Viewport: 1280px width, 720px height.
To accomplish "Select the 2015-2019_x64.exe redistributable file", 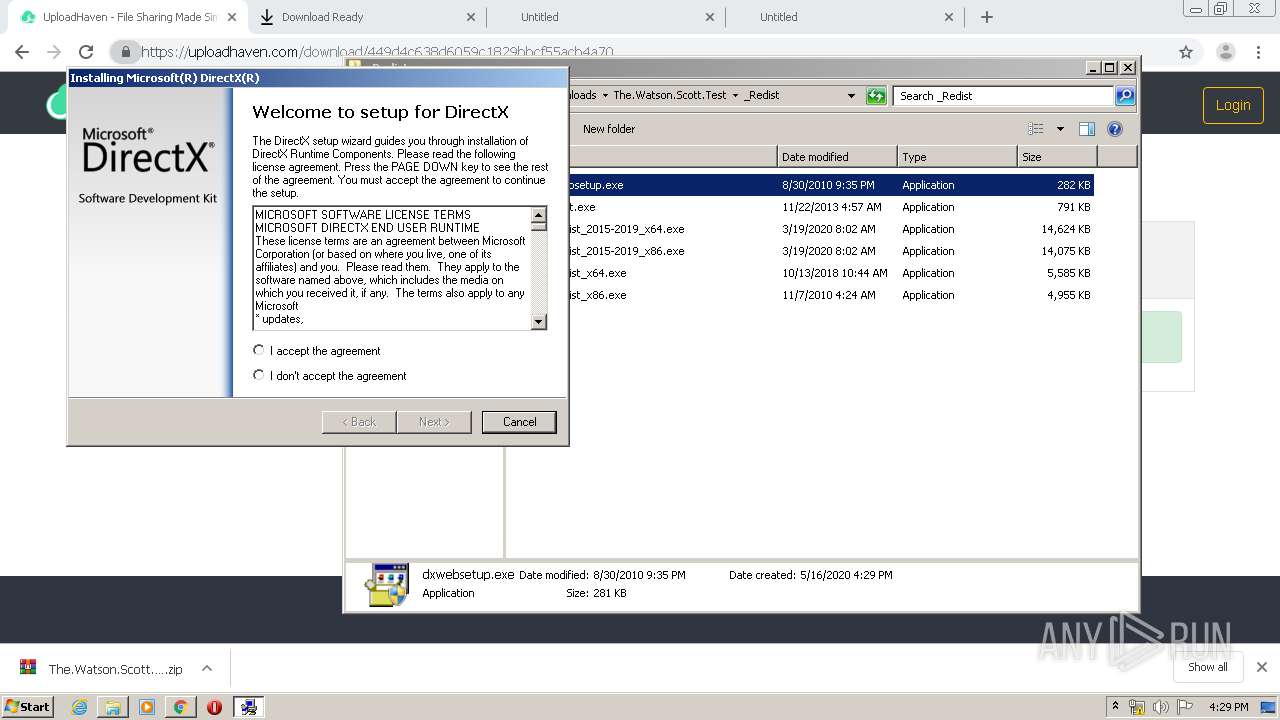I will (x=831, y=229).
